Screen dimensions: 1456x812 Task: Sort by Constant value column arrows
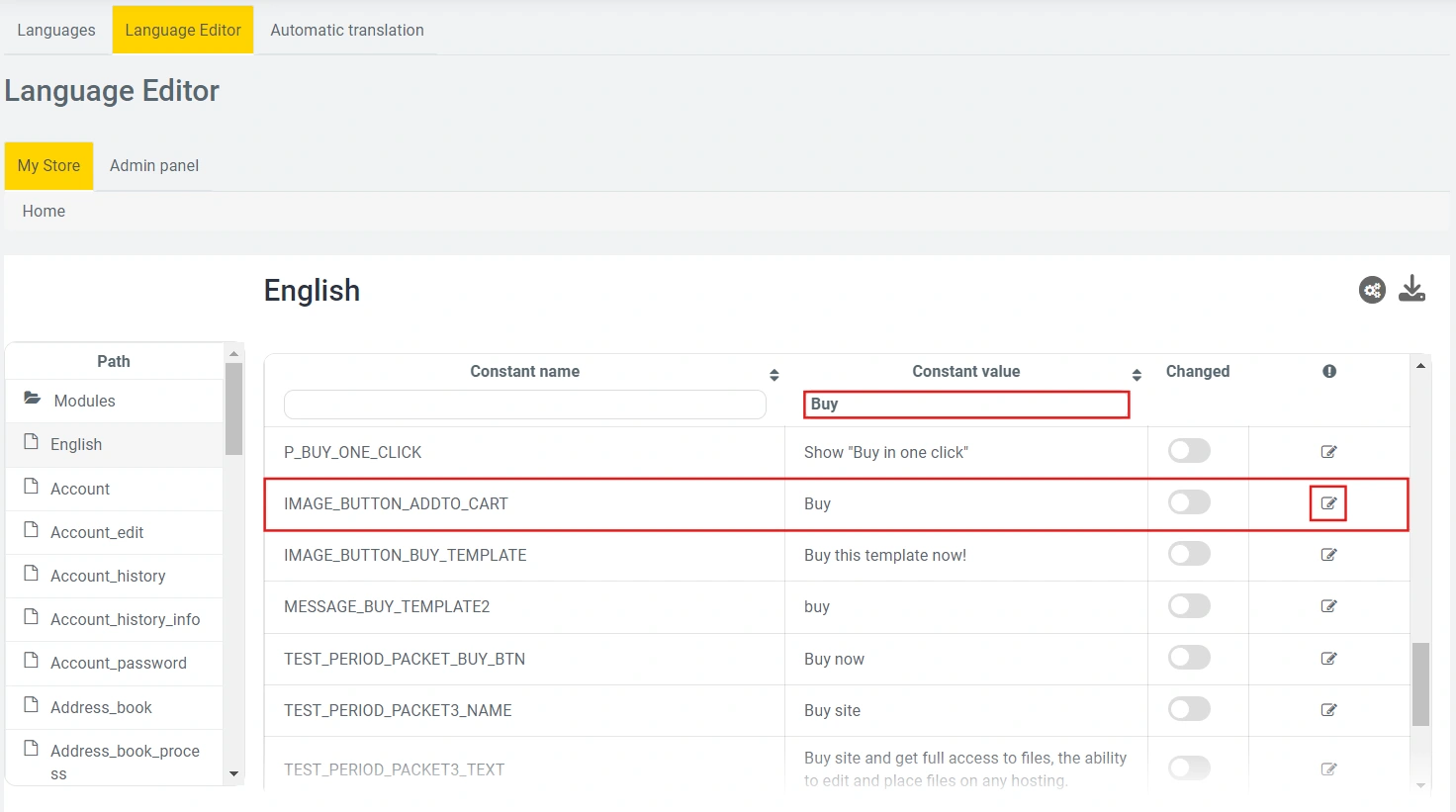[x=1137, y=375]
